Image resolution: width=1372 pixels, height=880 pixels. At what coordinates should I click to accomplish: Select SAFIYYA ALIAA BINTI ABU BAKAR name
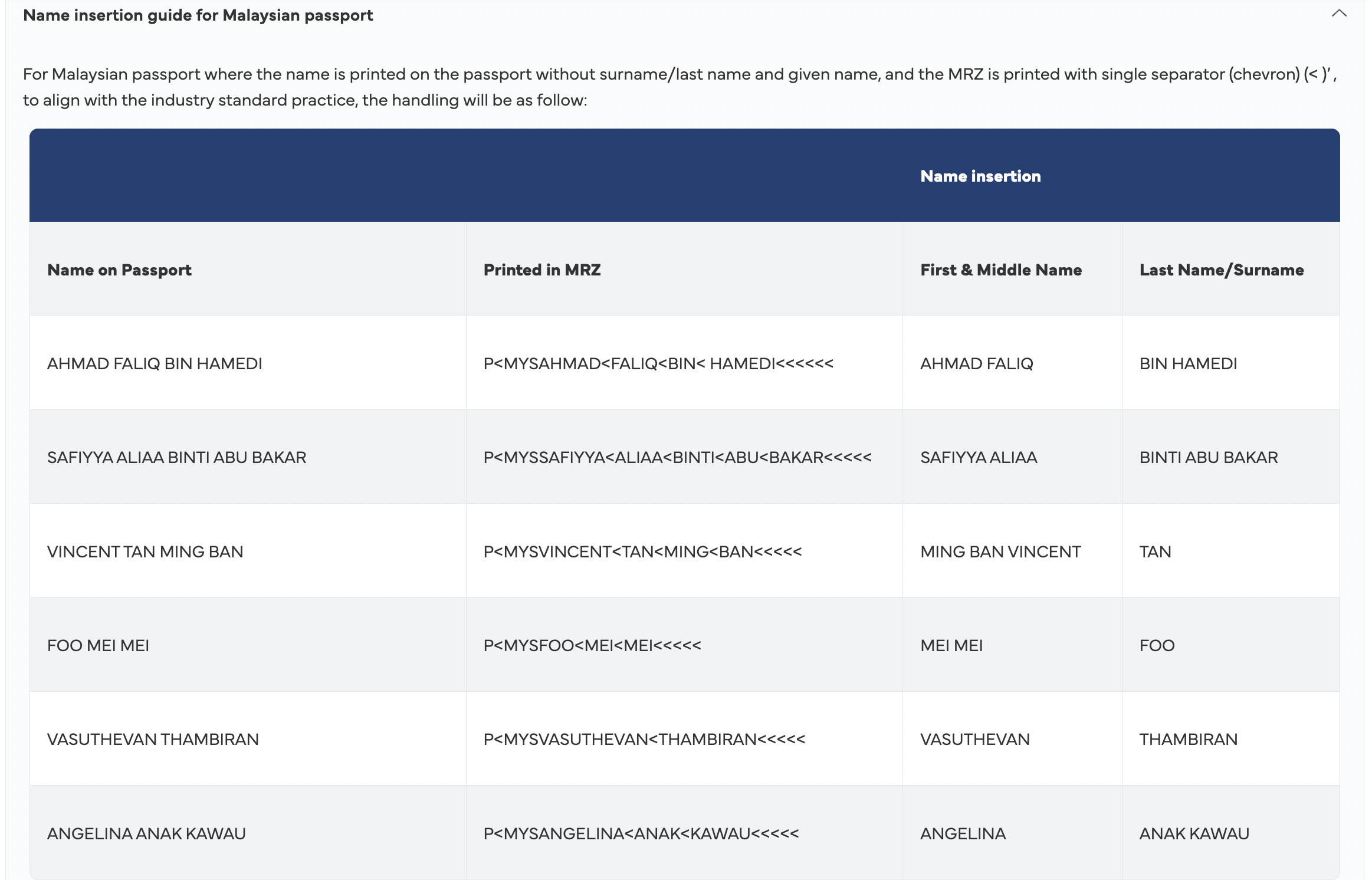(x=176, y=457)
